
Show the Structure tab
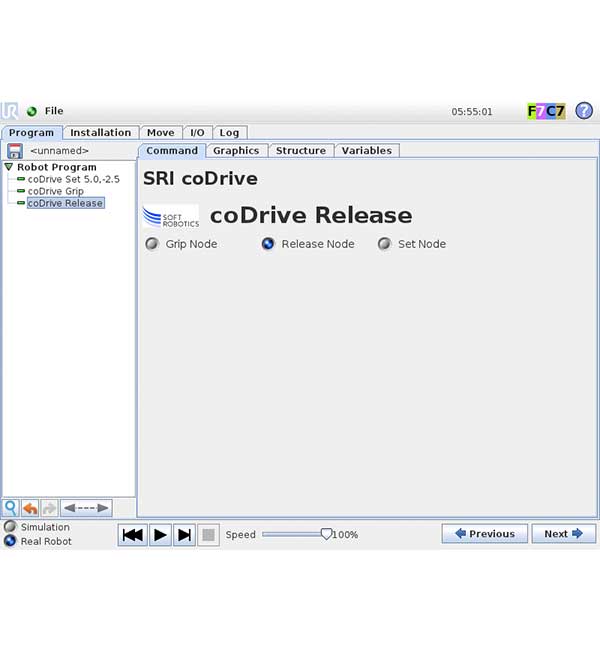pos(301,150)
